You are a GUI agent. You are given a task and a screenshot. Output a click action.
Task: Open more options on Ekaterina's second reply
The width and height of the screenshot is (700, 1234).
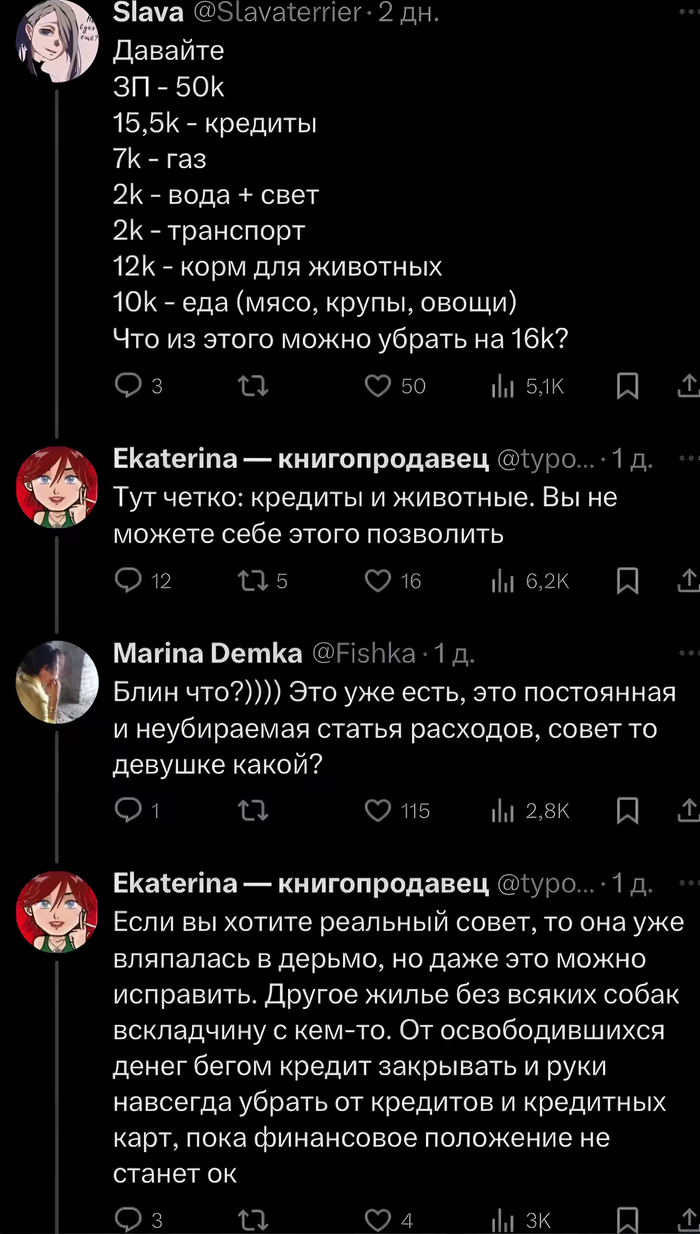686,882
